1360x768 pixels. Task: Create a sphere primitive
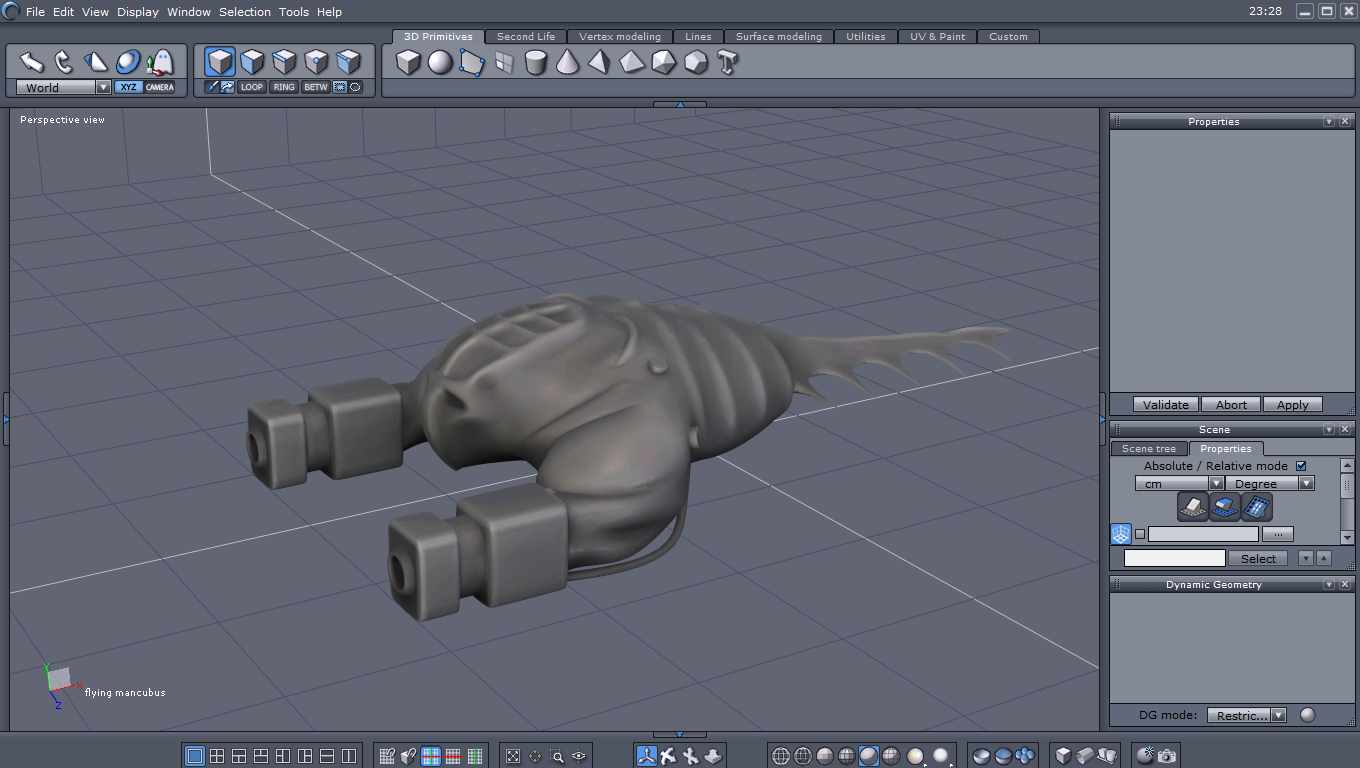(x=440, y=62)
